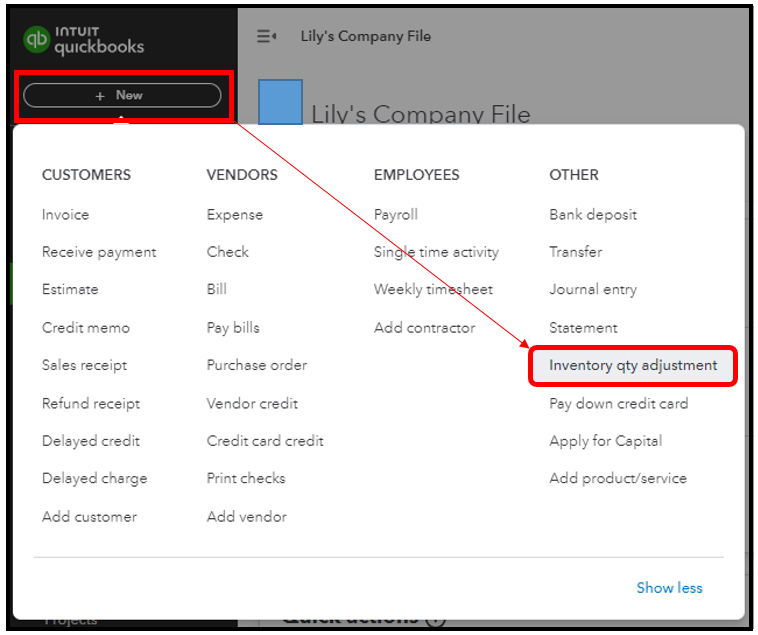Open Journal entry option
The image size is (758, 635).
[593, 289]
